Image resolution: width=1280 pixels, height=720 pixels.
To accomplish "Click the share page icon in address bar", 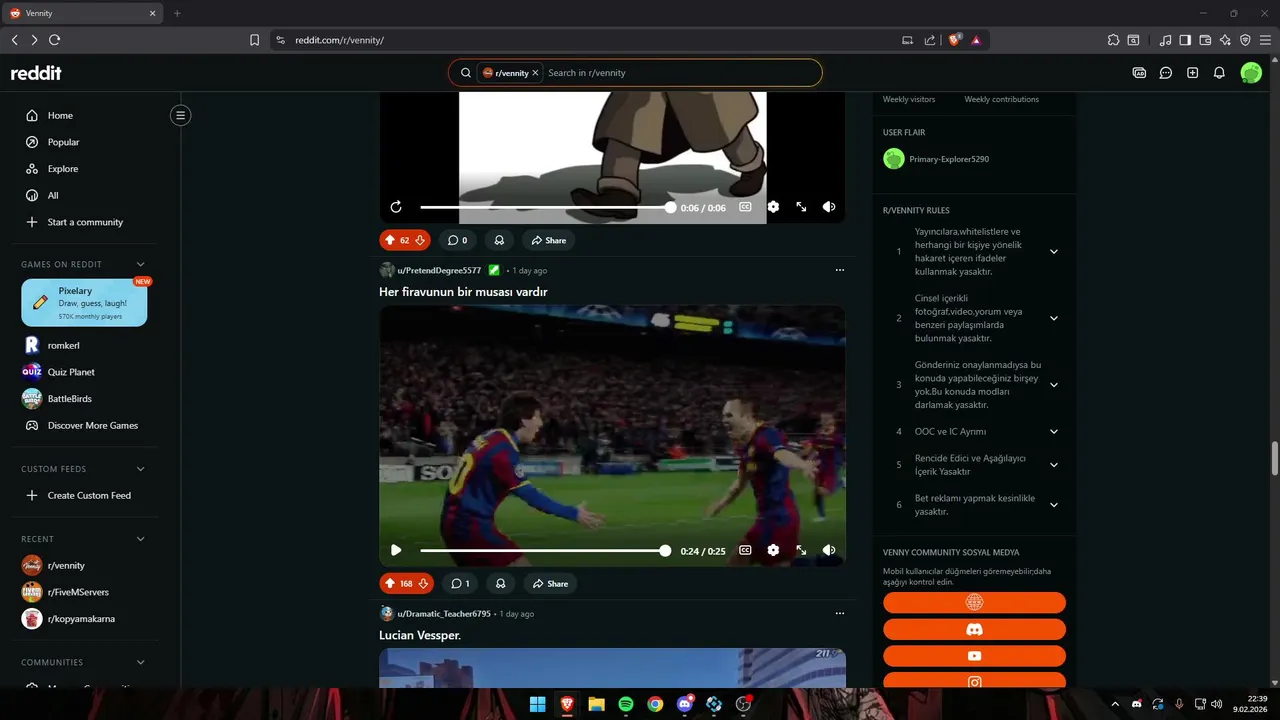I will pyautogui.click(x=930, y=40).
